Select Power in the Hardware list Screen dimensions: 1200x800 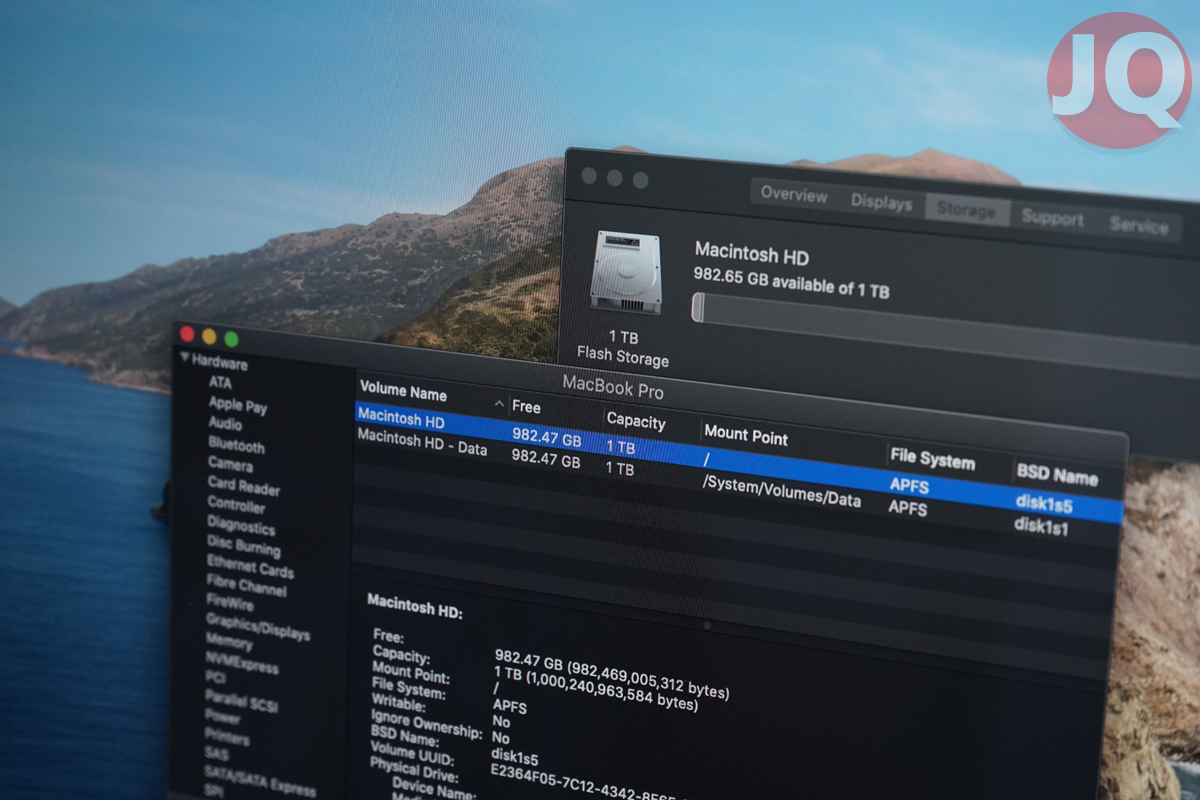(x=222, y=717)
